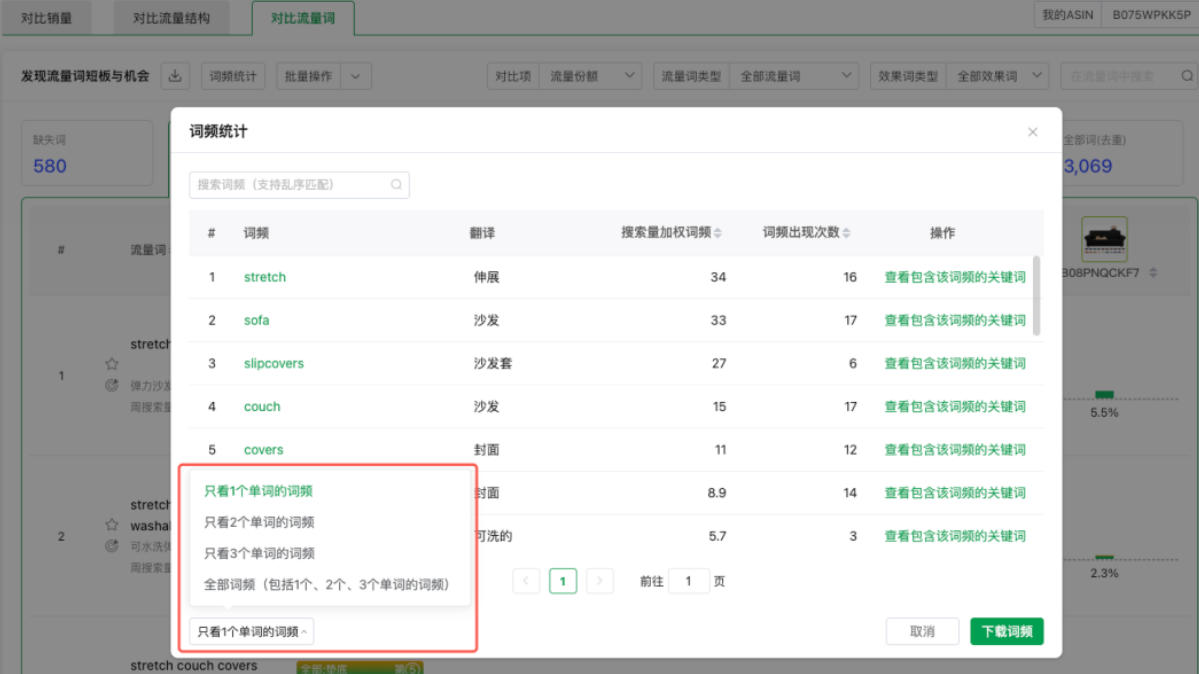The image size is (1199, 674).
Task: Click 查看包含该词频的关键词 in the 8.9 row
Action: [x=954, y=493]
